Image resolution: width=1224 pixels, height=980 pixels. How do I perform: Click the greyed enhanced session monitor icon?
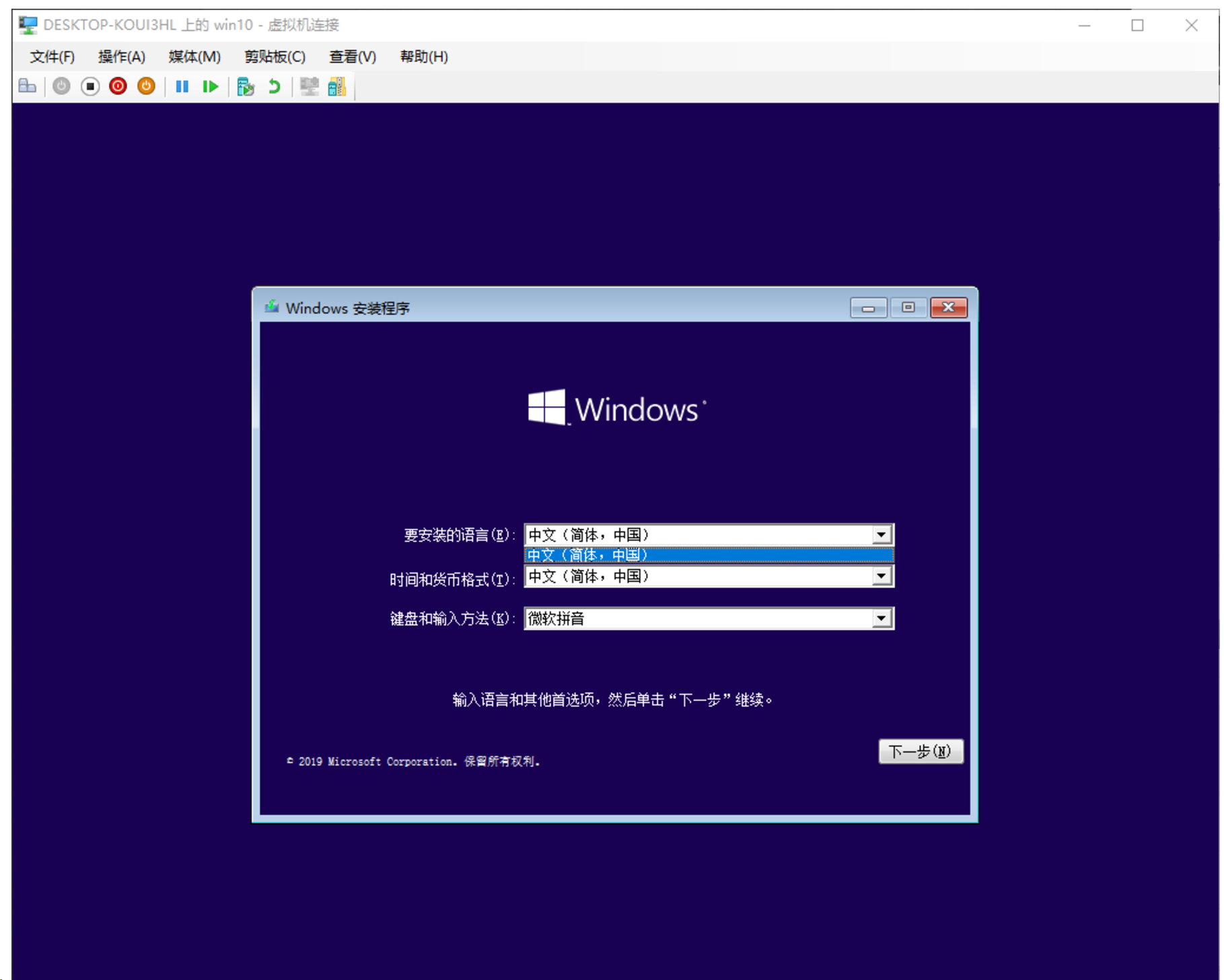click(310, 86)
